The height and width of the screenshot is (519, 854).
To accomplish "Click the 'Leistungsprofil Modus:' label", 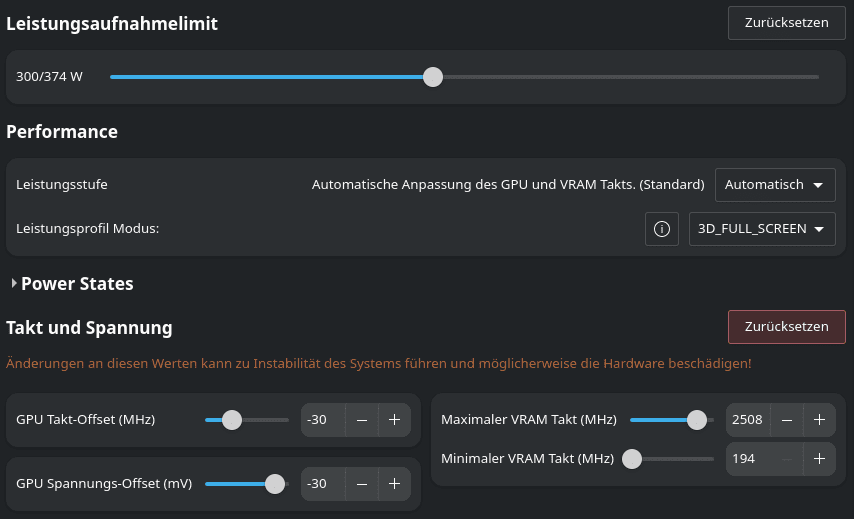I will click(87, 229).
